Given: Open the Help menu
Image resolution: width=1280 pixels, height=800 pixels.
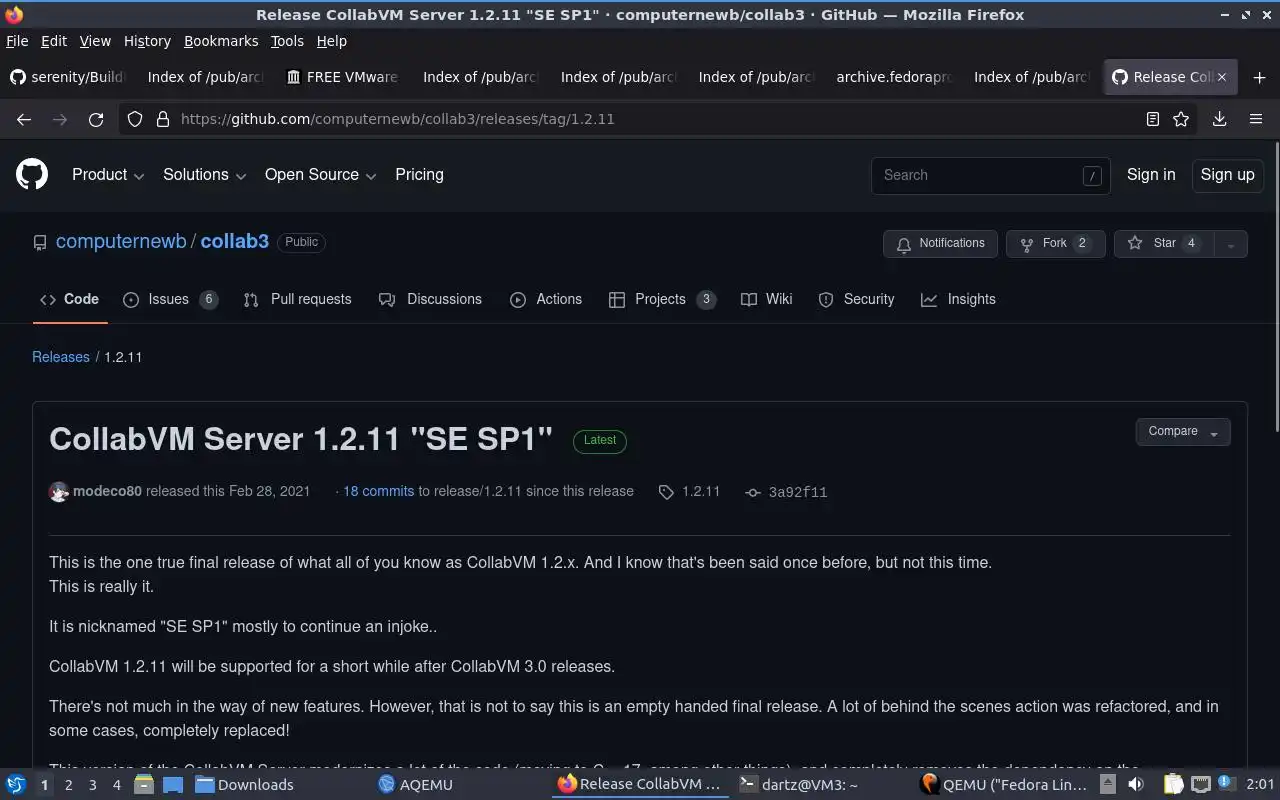Looking at the screenshot, I should [331, 41].
